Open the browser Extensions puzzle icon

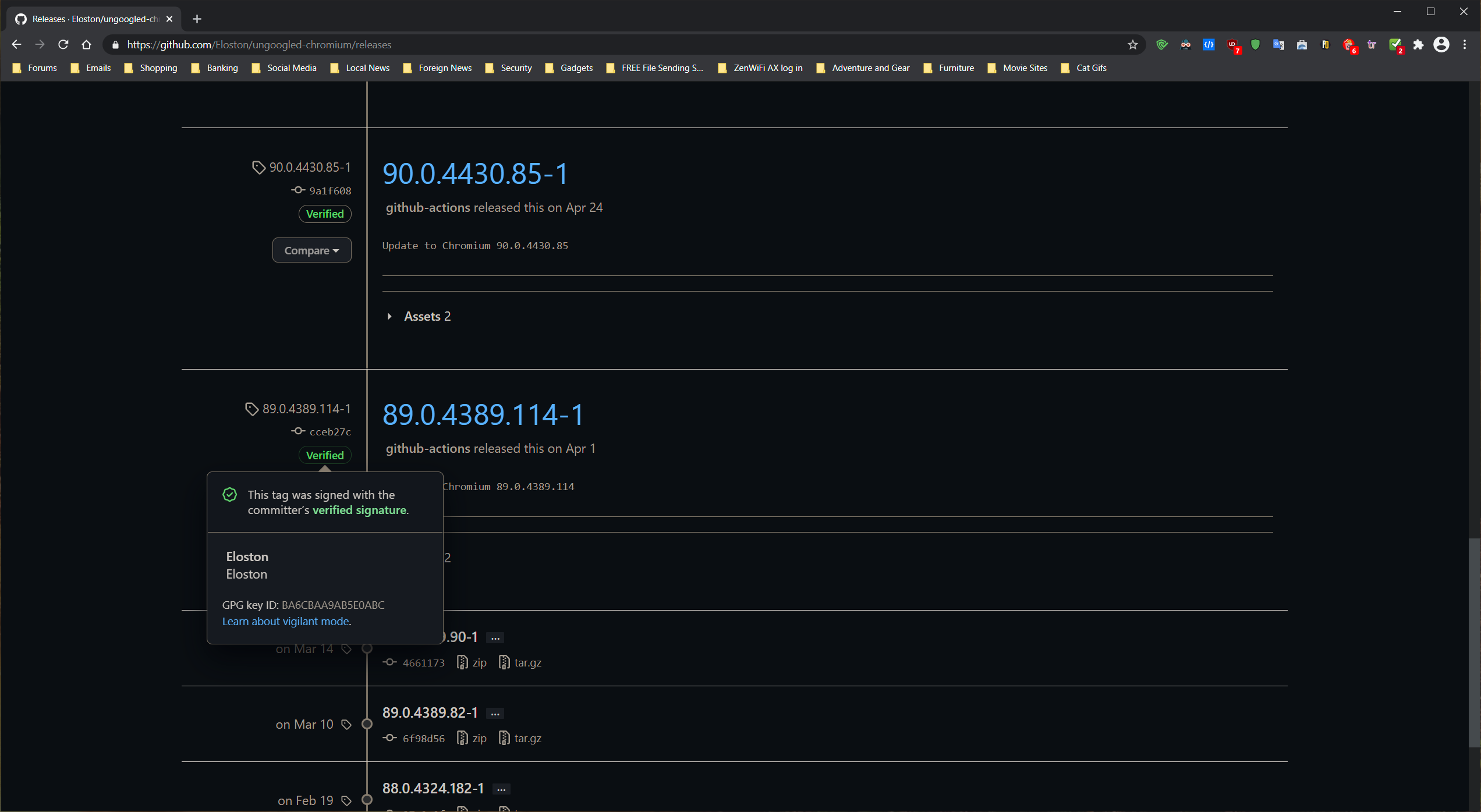[x=1418, y=45]
